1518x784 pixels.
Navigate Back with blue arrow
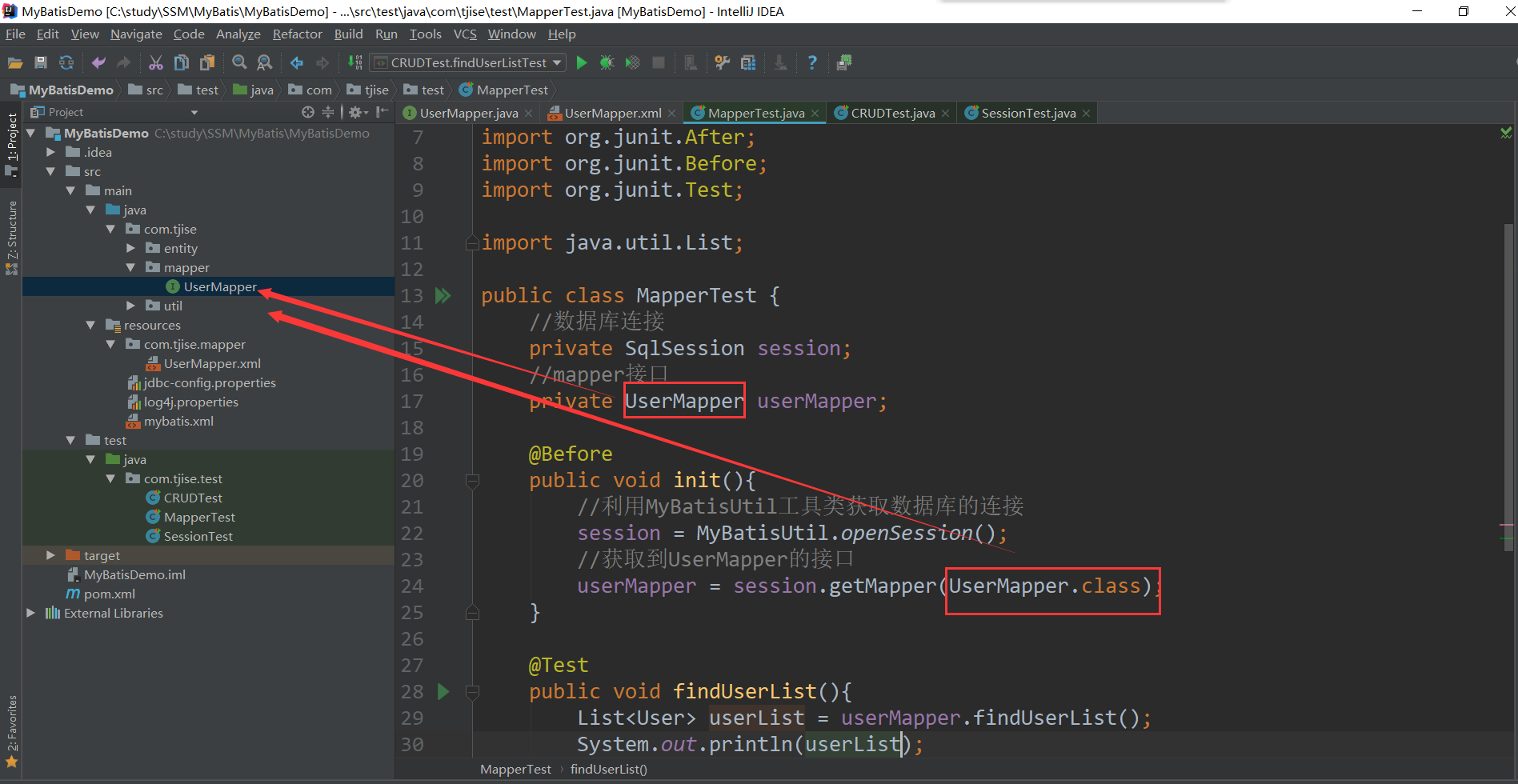(297, 62)
